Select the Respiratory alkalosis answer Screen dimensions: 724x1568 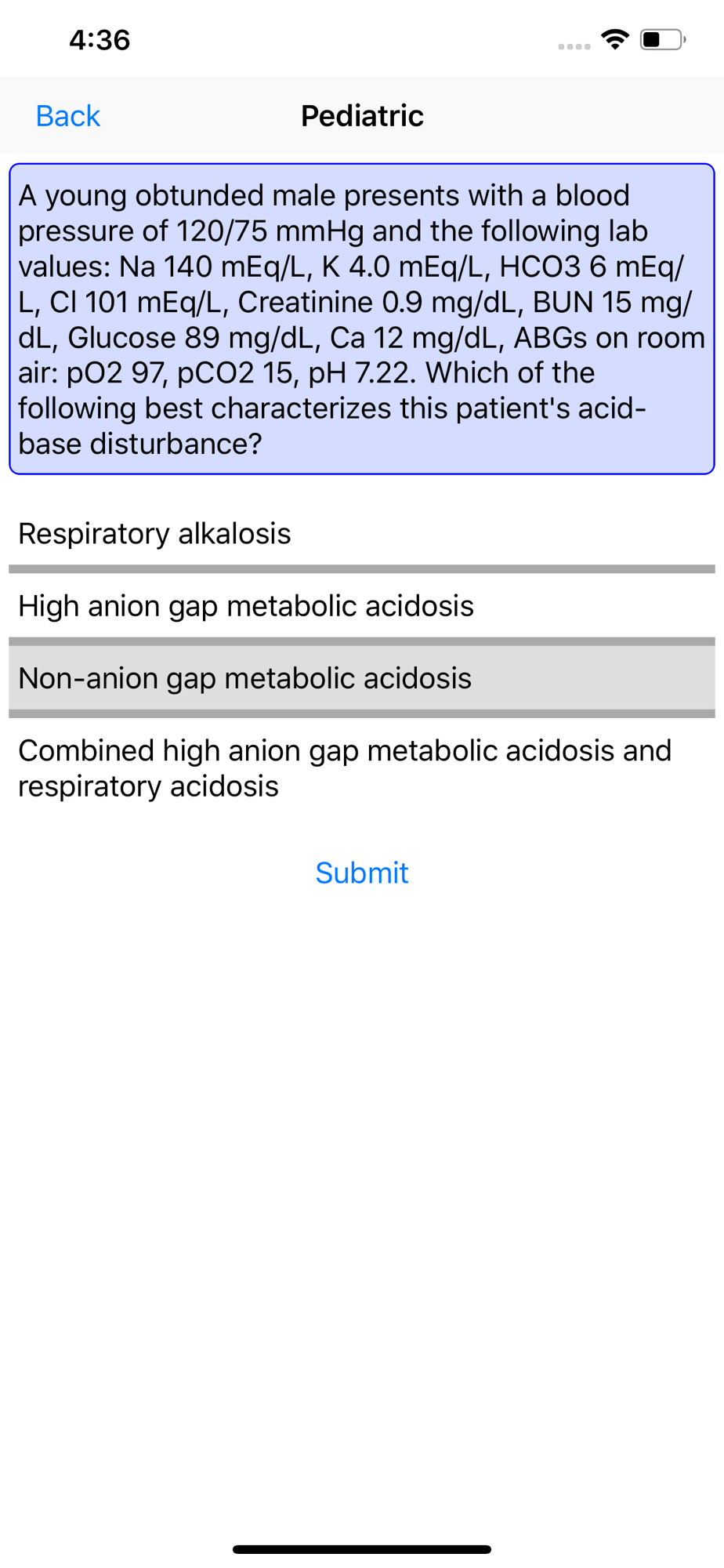pos(362,534)
